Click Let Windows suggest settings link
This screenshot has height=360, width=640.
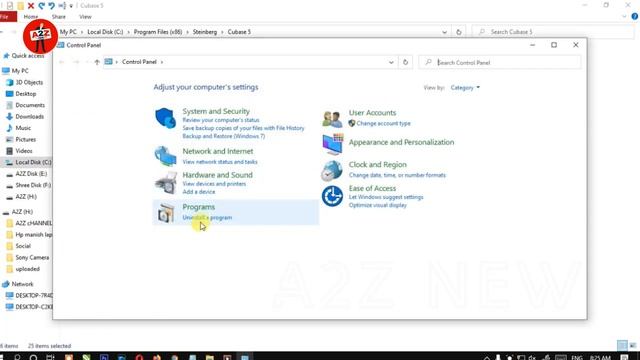click(386, 197)
